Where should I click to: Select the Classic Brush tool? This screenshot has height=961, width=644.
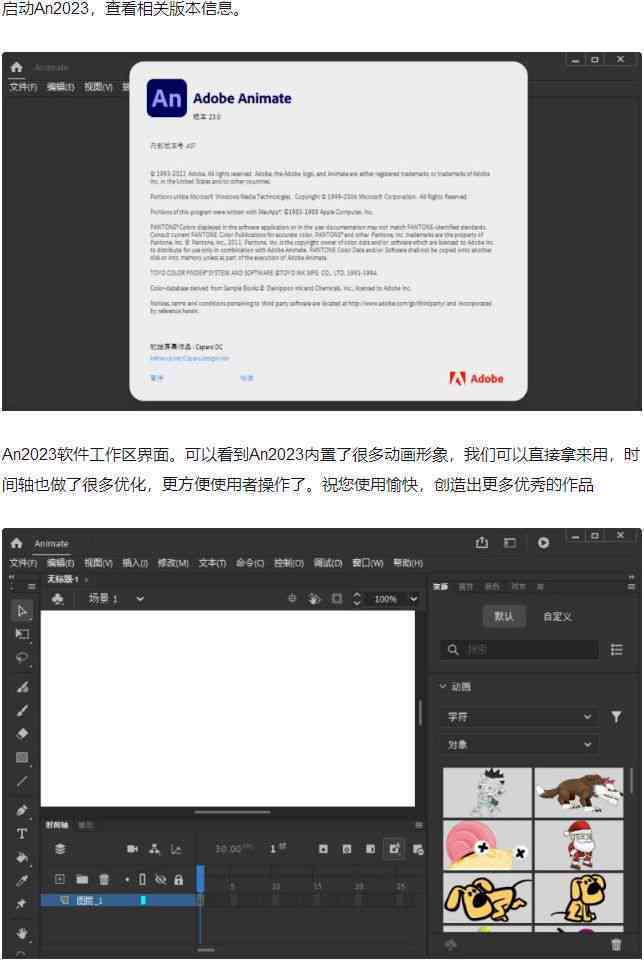(23, 710)
